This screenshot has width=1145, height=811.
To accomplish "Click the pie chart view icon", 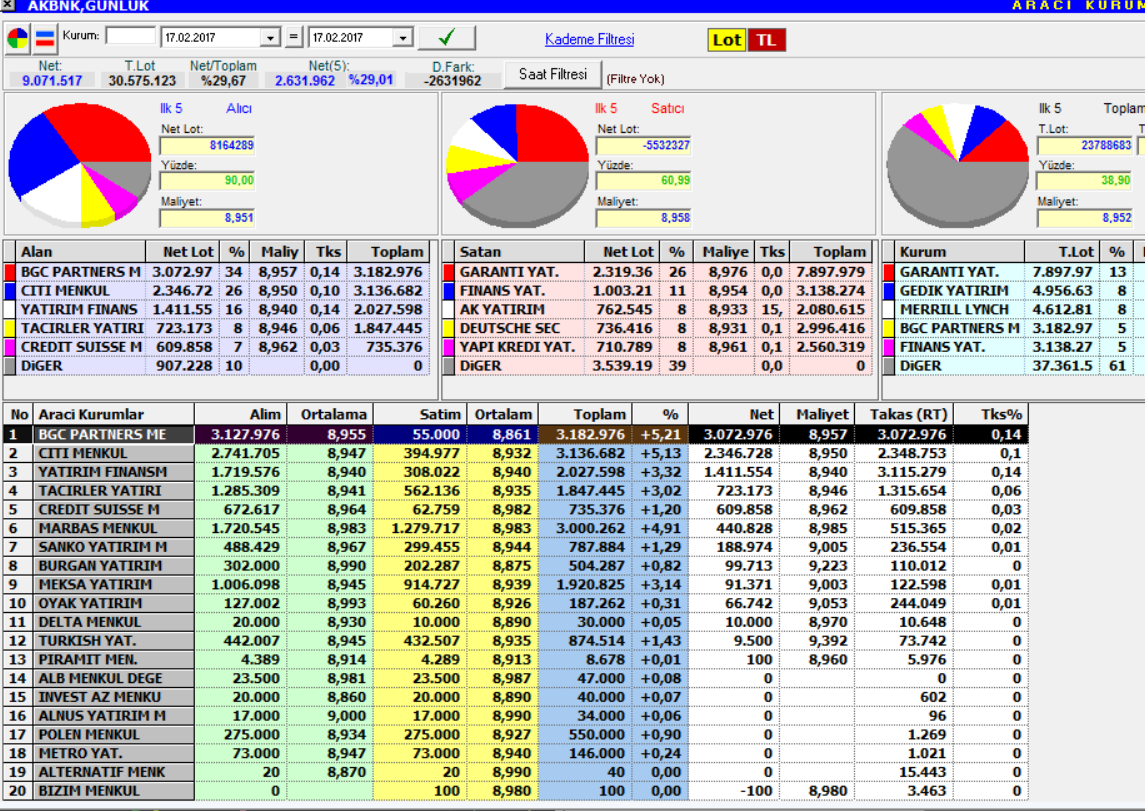I will pyautogui.click(x=18, y=38).
